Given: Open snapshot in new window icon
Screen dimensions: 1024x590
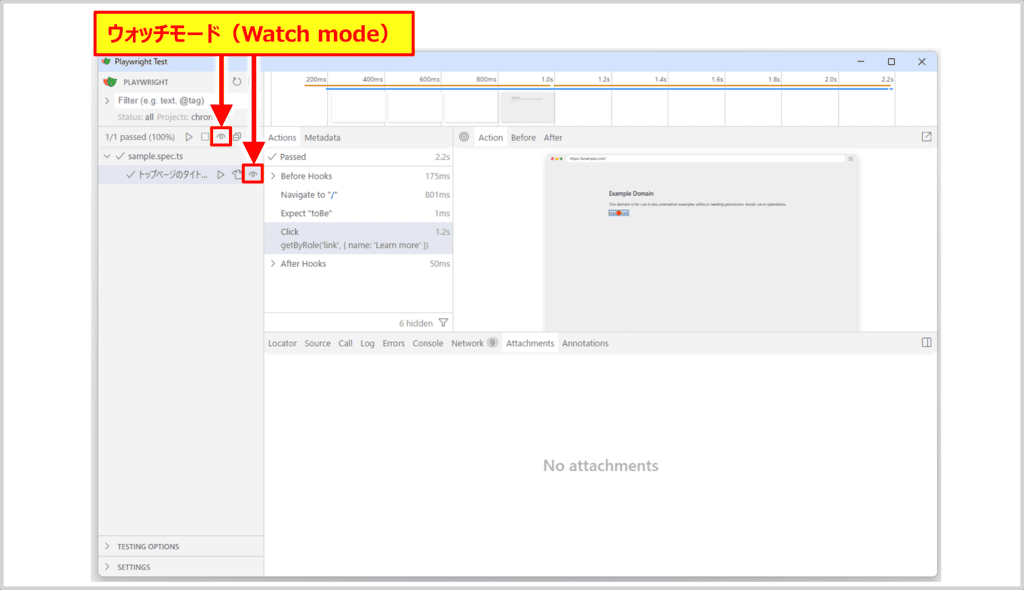Looking at the screenshot, I should point(926,137).
